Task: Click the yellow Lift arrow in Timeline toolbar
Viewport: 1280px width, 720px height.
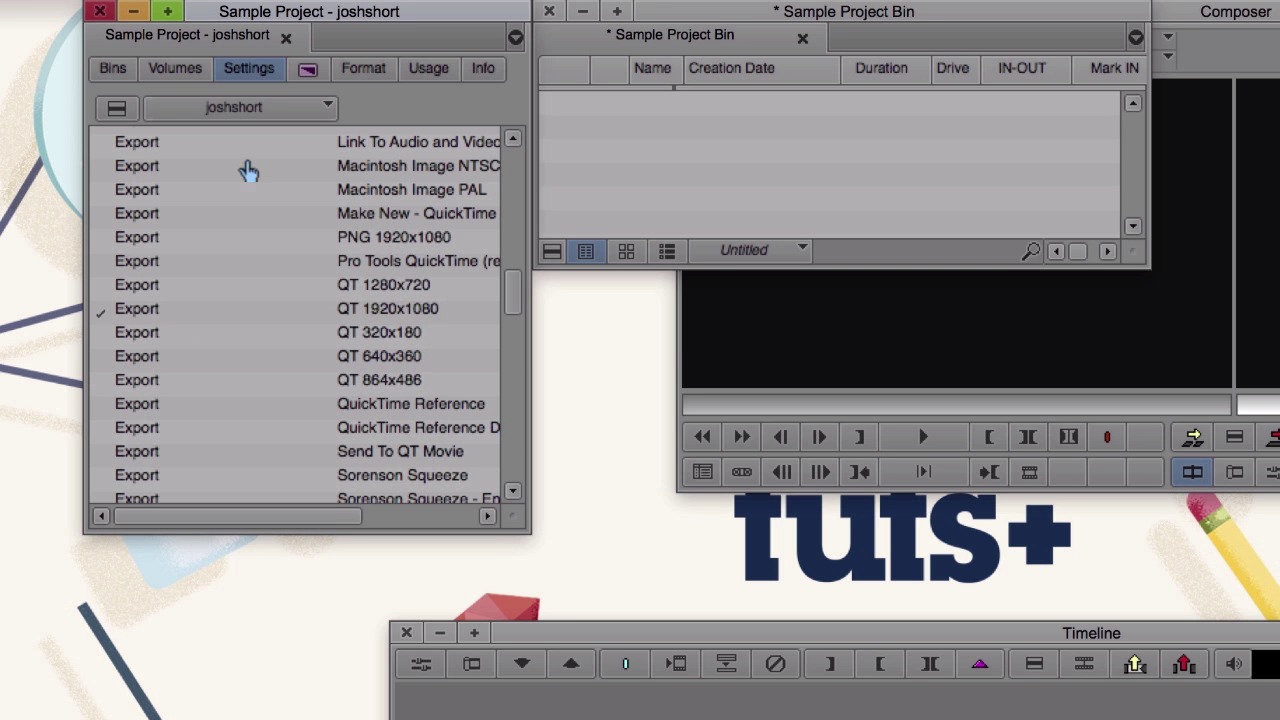Action: click(1134, 664)
